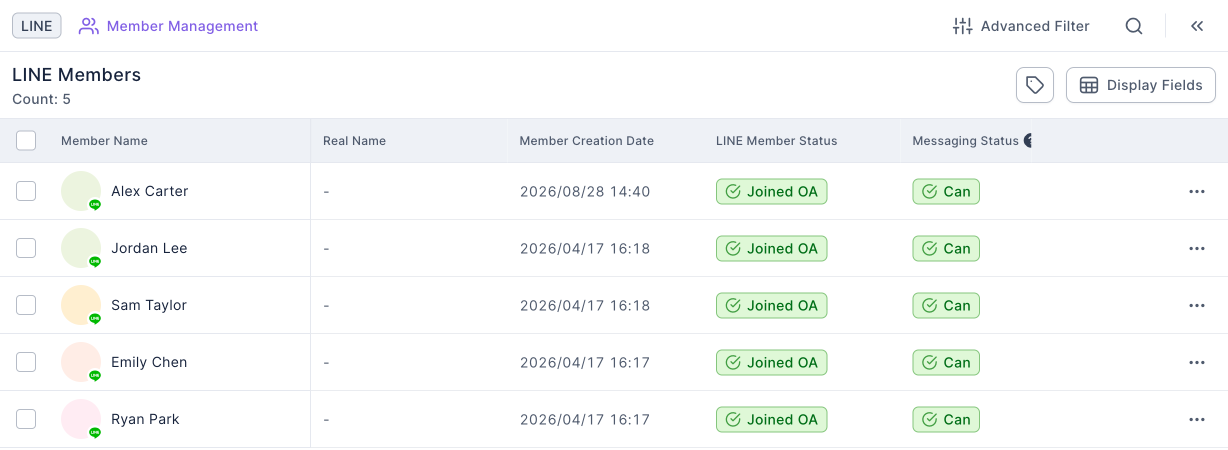Viewport: 1228px width, 450px height.
Task: Click the Count: 5 text
Action: pyautogui.click(x=41, y=99)
